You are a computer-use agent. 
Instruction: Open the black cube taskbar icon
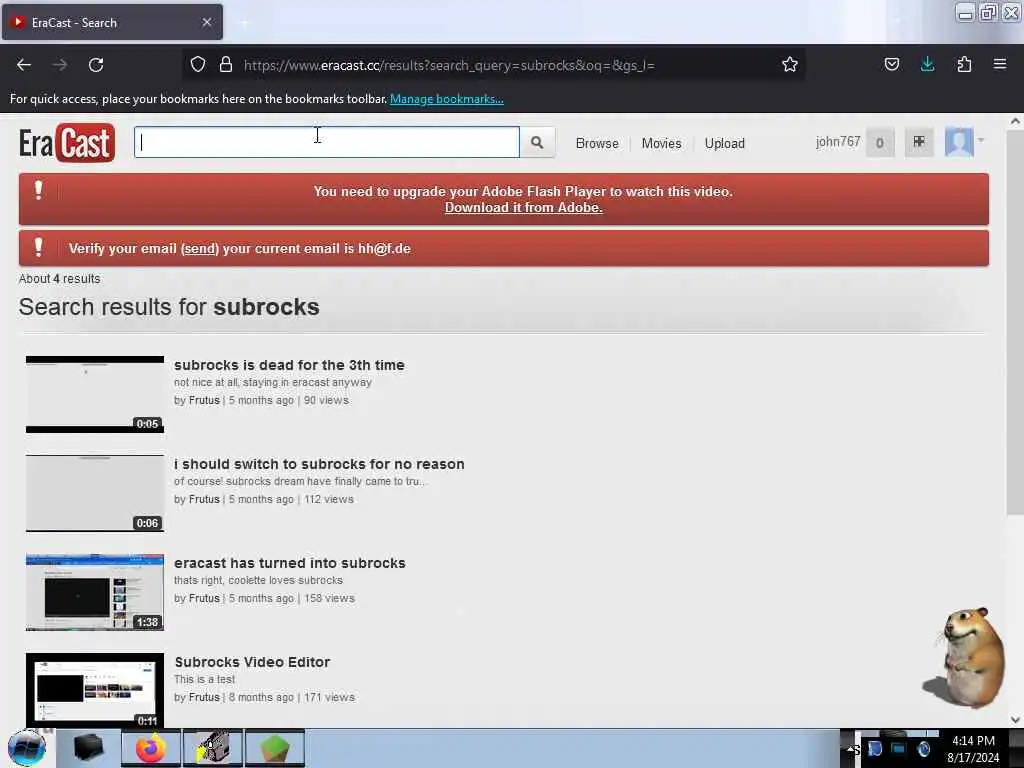pyautogui.click(x=88, y=748)
